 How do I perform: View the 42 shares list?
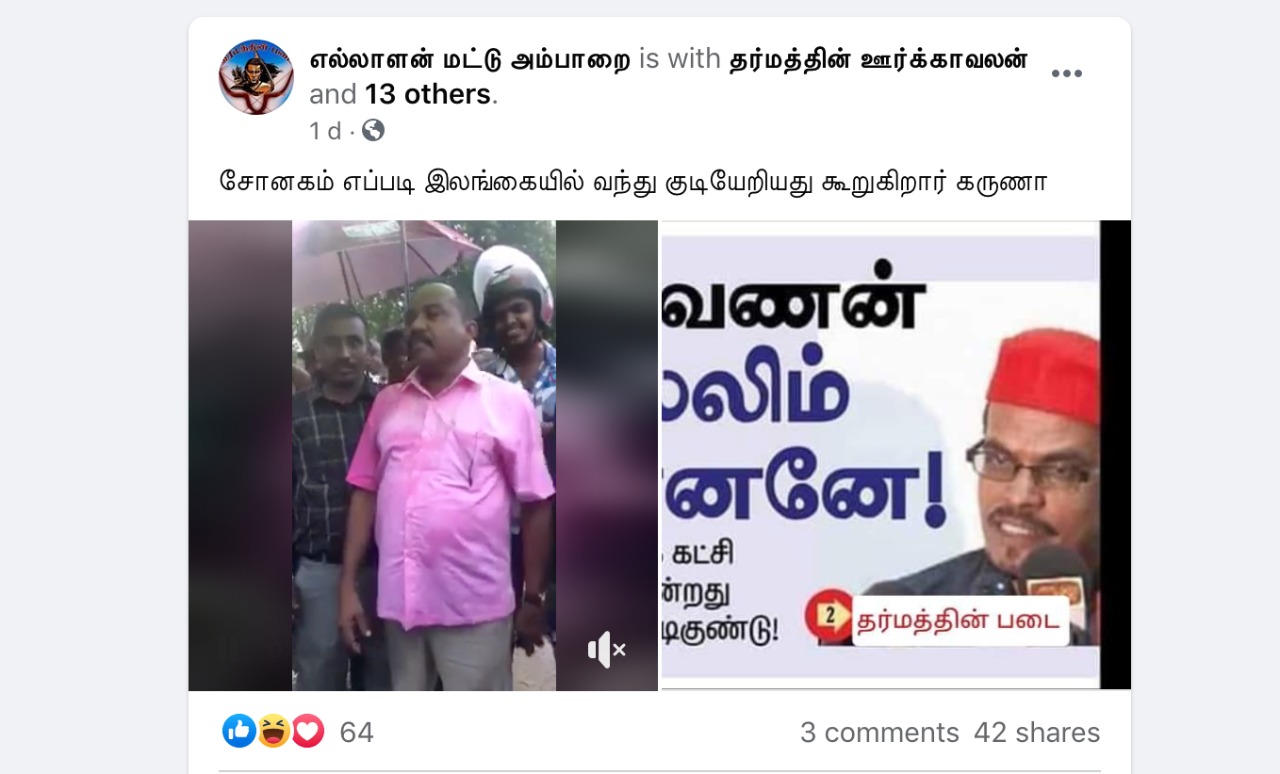(x=1037, y=732)
